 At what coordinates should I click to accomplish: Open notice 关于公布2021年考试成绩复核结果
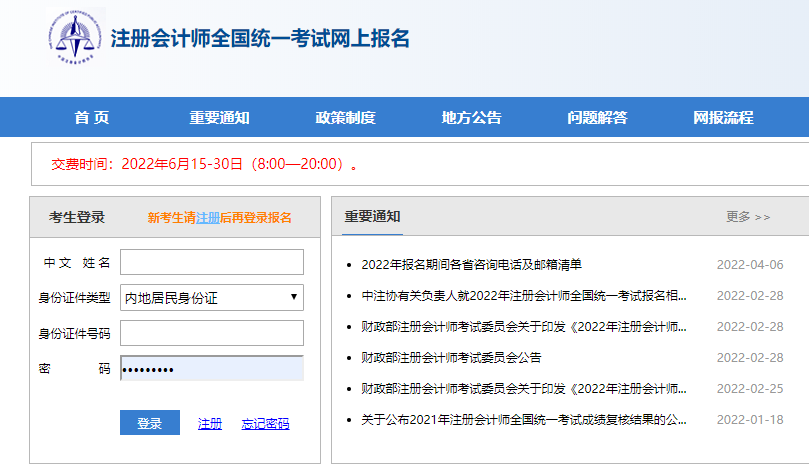point(524,420)
